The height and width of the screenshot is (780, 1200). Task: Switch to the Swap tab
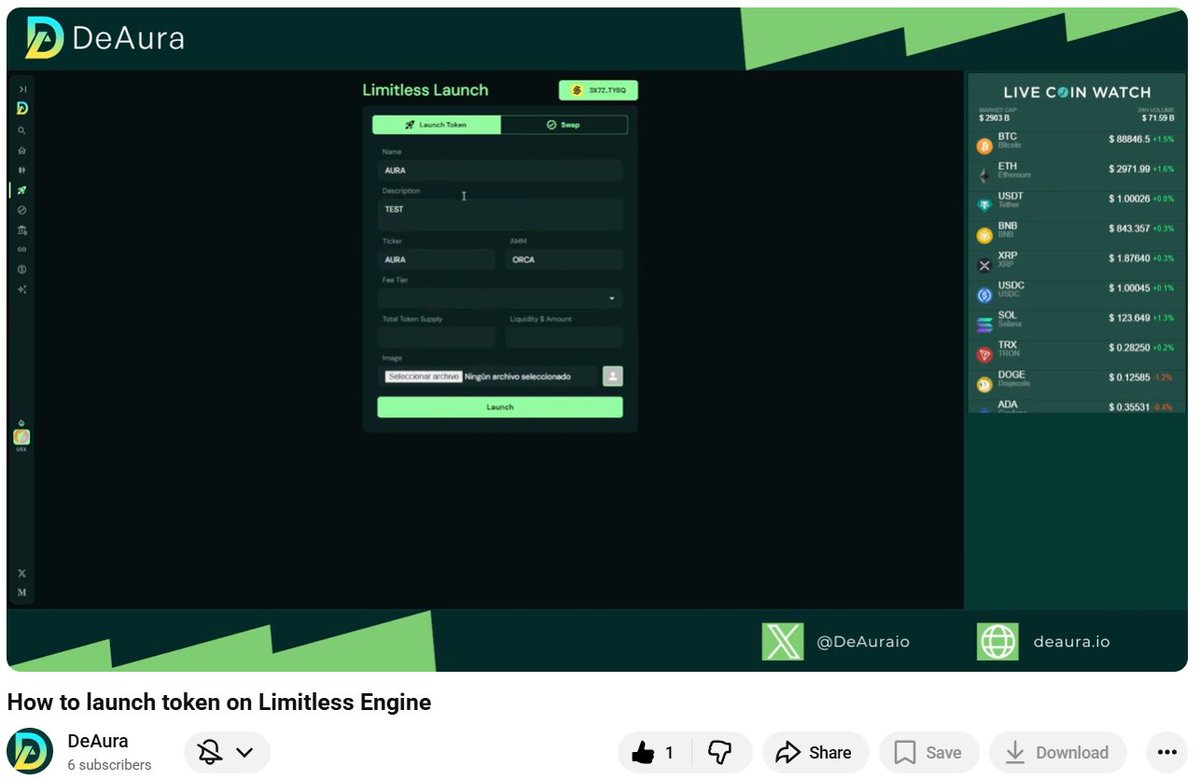click(564, 125)
